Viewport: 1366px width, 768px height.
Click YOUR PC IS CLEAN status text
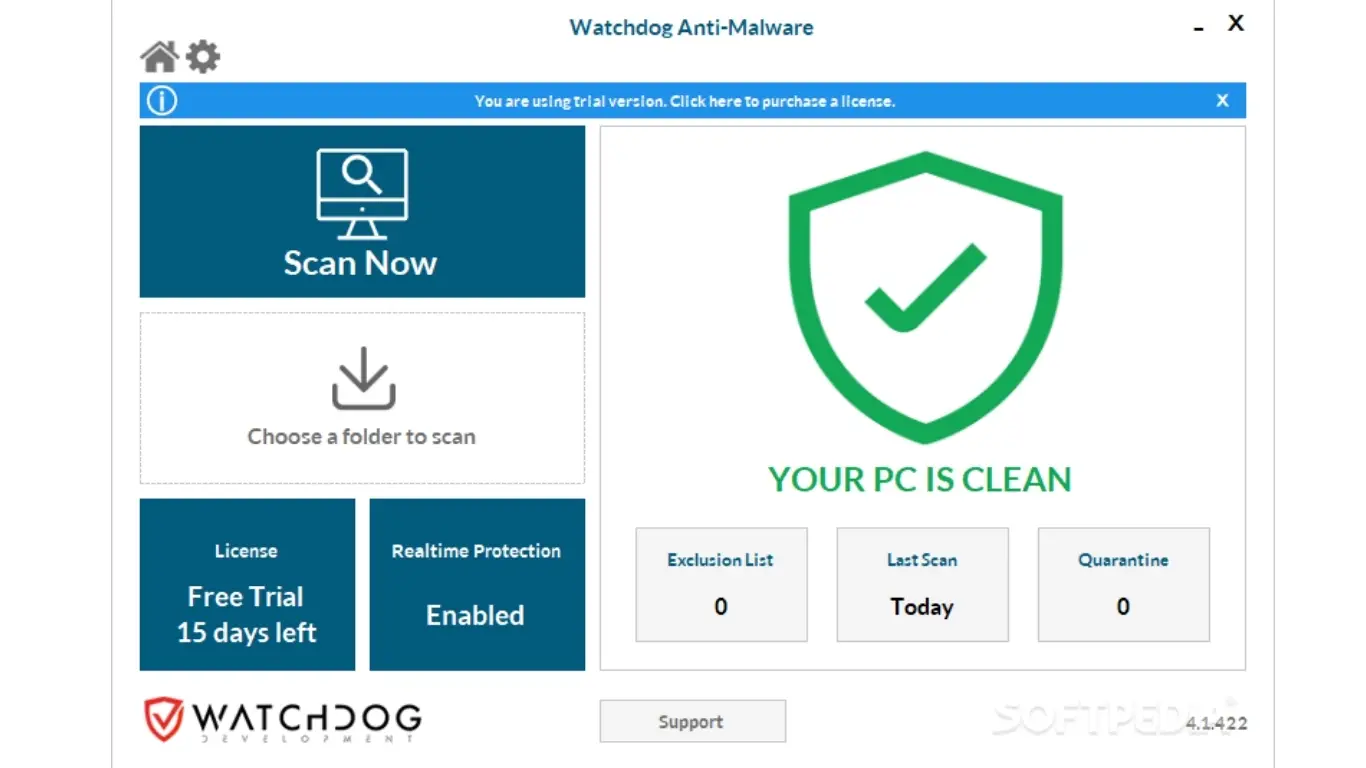pyautogui.click(x=921, y=479)
